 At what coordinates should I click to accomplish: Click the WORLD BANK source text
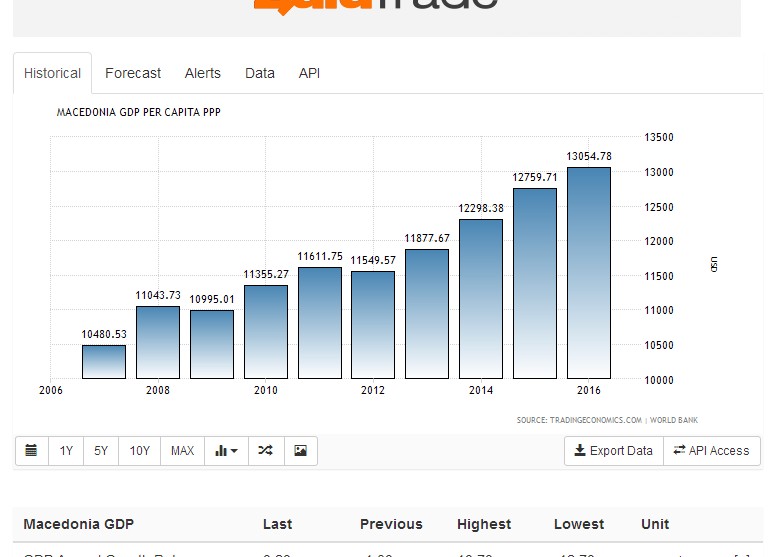coord(674,420)
